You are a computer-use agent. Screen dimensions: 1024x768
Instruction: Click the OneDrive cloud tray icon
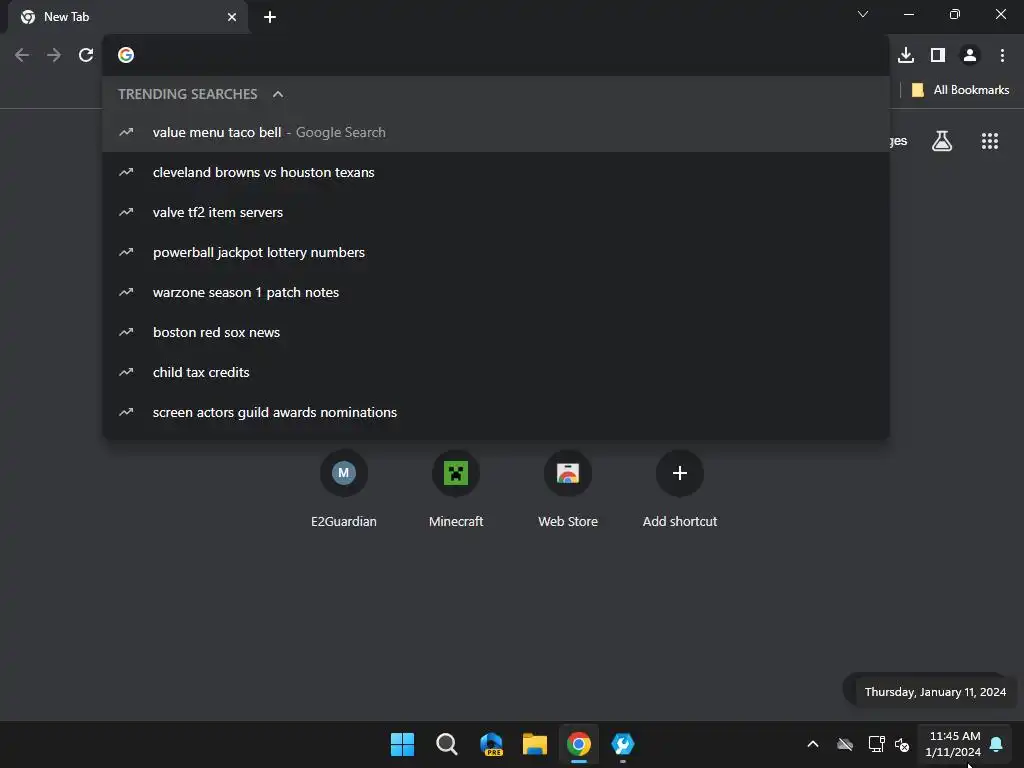coord(845,744)
